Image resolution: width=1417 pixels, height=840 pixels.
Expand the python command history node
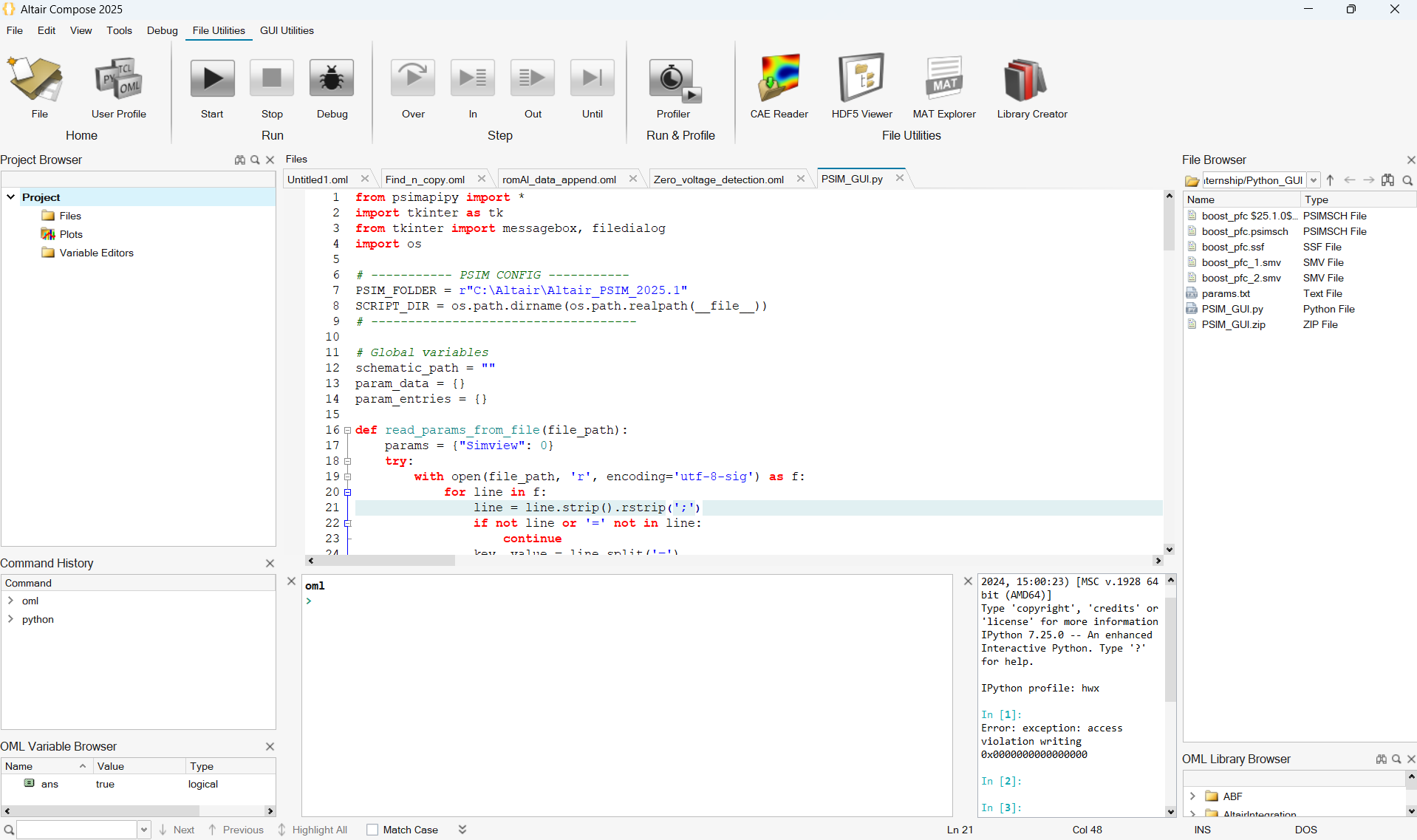point(11,619)
